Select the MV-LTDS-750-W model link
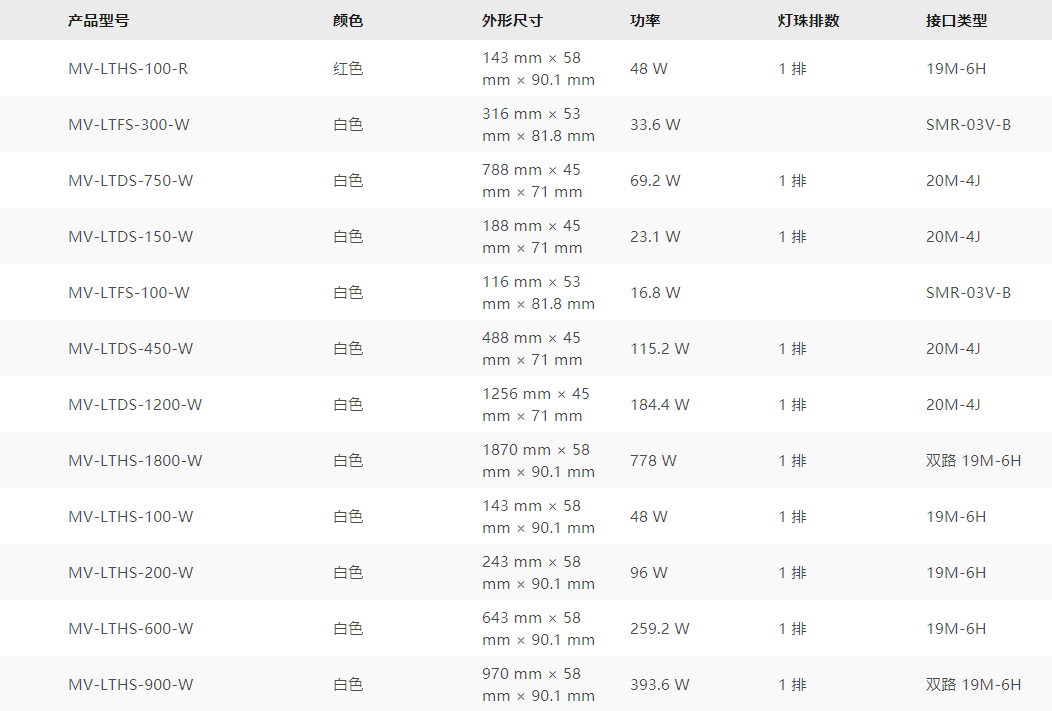Image resolution: width=1052 pixels, height=711 pixels. click(131, 181)
